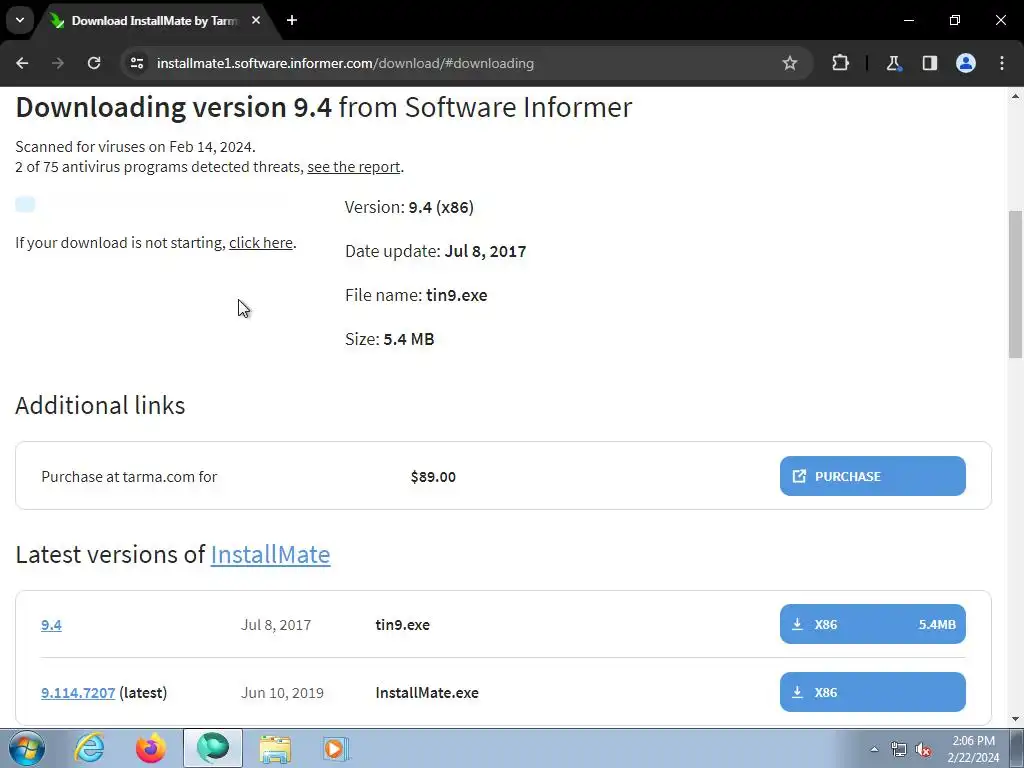Click here to restart the download
1024x768 pixels.
[x=261, y=243]
